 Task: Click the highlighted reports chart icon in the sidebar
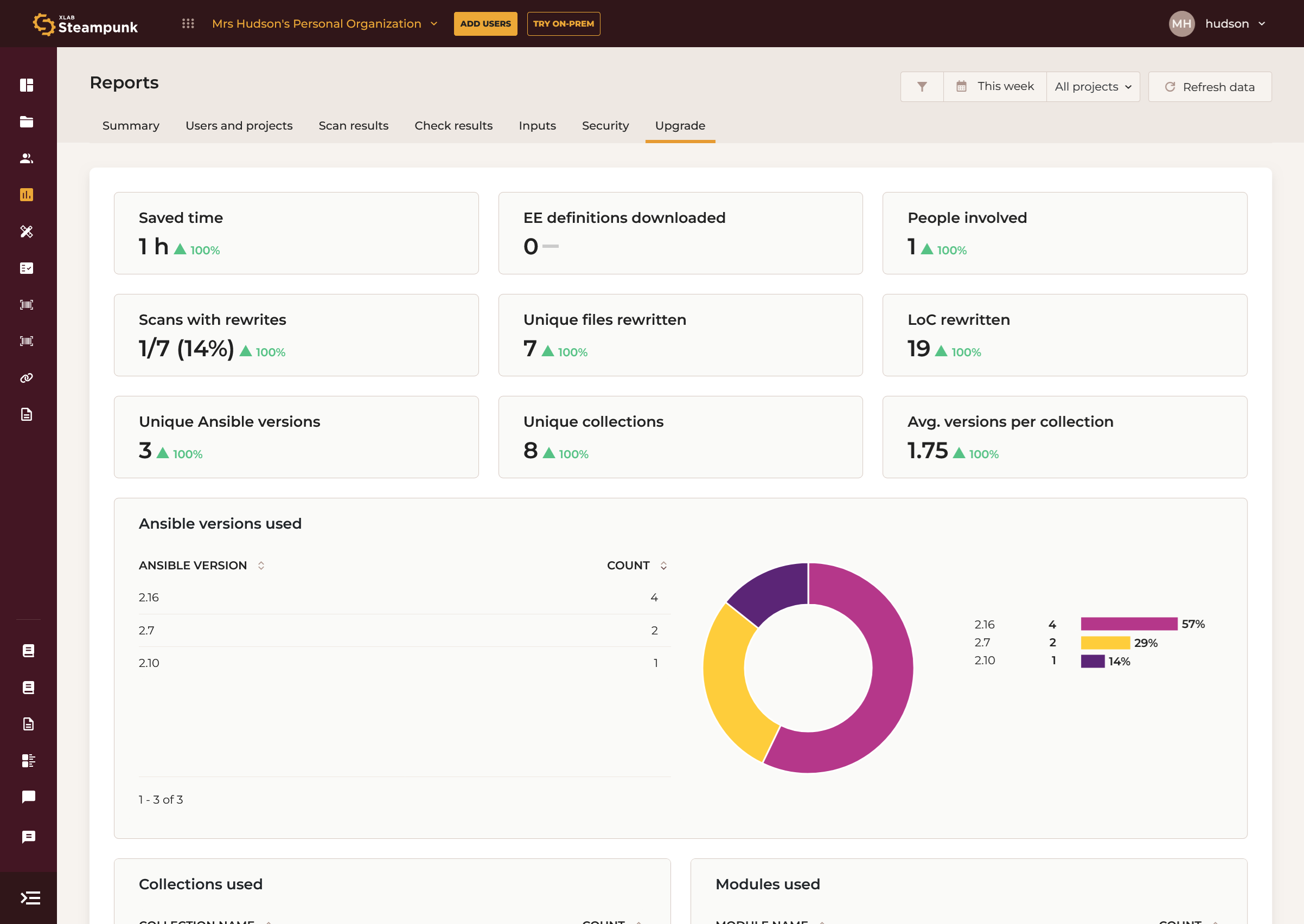pos(27,195)
